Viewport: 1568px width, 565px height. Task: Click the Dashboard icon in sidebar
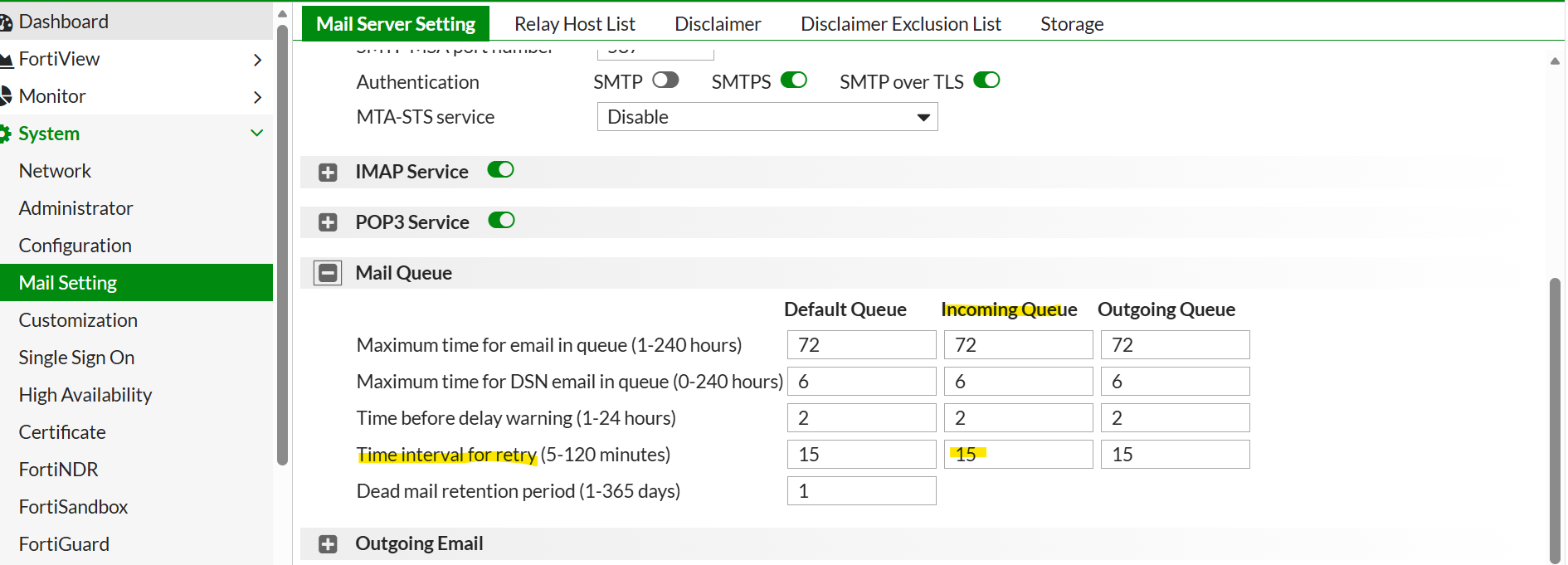(x=6, y=22)
